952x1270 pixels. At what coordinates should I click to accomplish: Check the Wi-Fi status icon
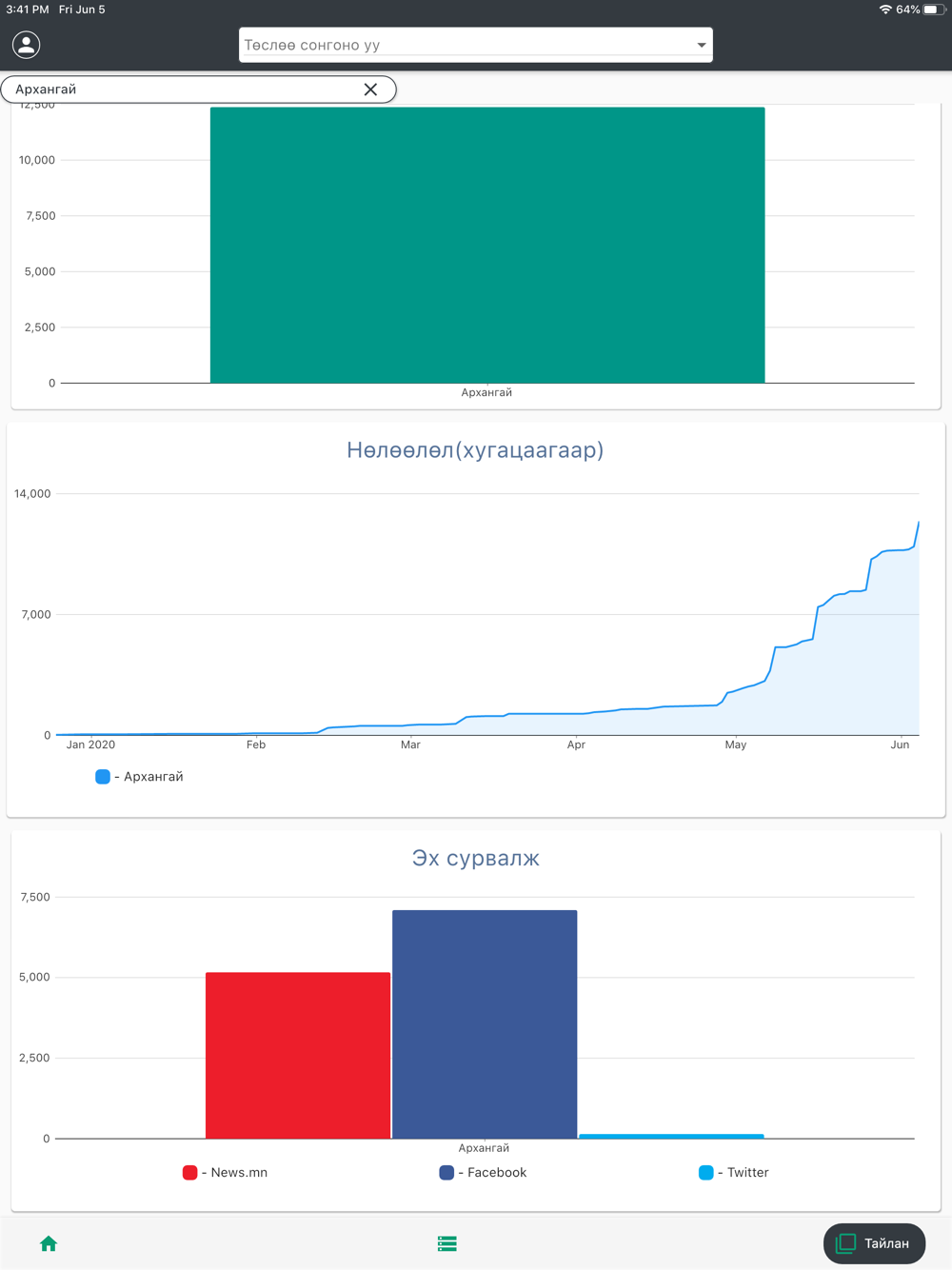[885, 10]
